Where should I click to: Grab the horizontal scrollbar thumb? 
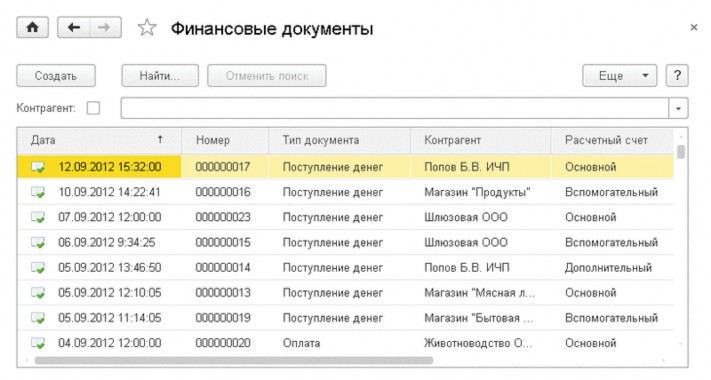(x=234, y=361)
